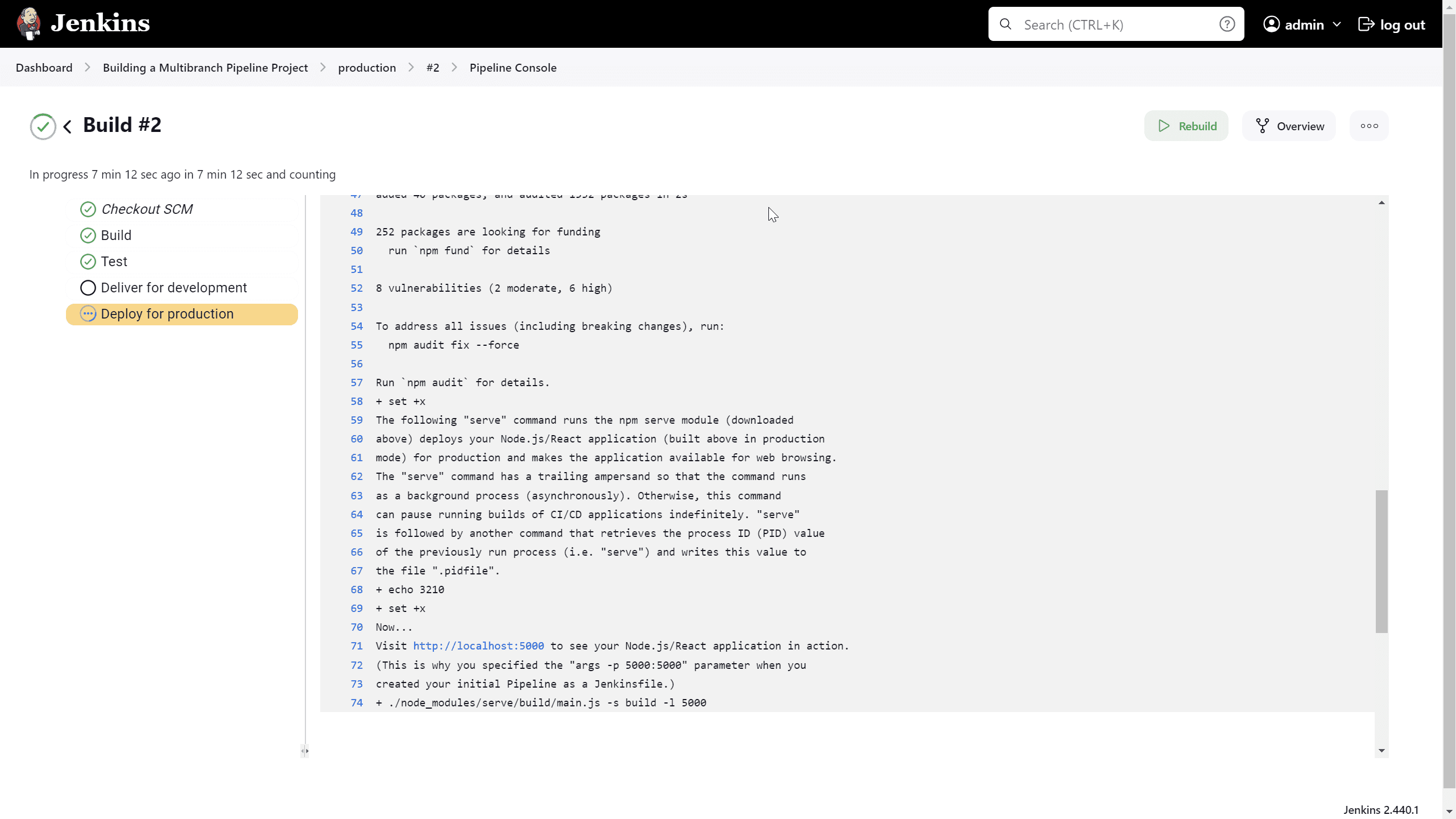Click the Overview branch graph icon
Screen dimensions: 1456x819
pyautogui.click(x=1261, y=125)
